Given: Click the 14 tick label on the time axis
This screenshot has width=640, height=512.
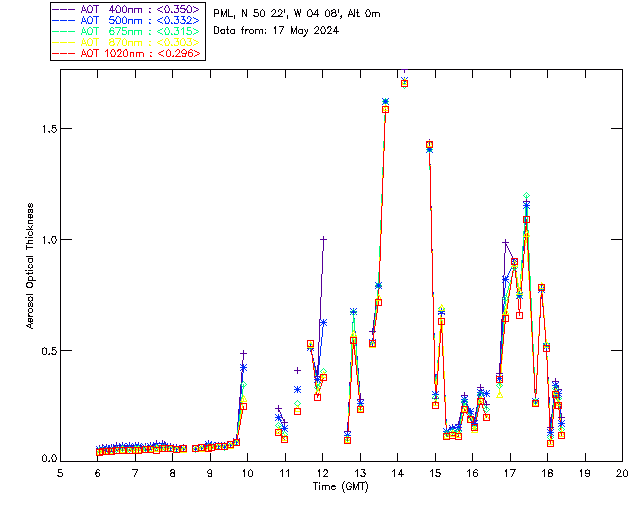Looking at the screenshot, I should click(397, 472).
